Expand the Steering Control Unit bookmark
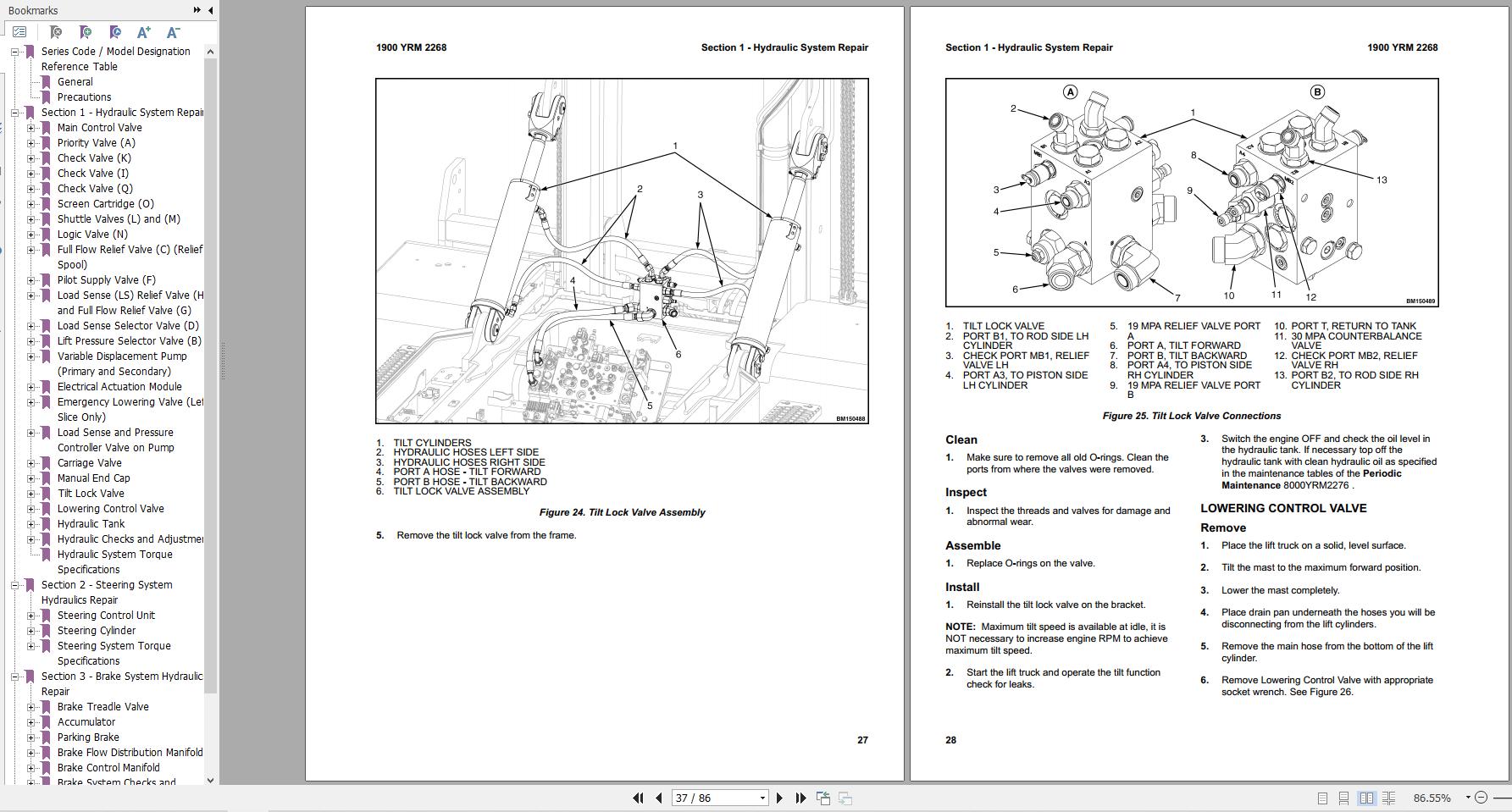The height and width of the screenshot is (812, 1512). tap(30, 616)
